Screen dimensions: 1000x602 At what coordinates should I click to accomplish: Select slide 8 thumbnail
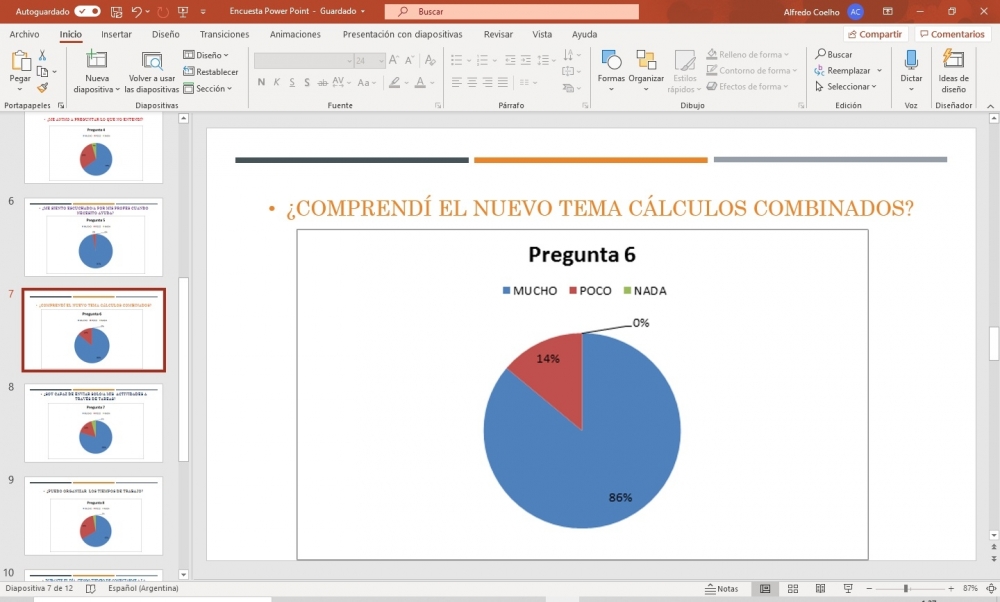[94, 423]
